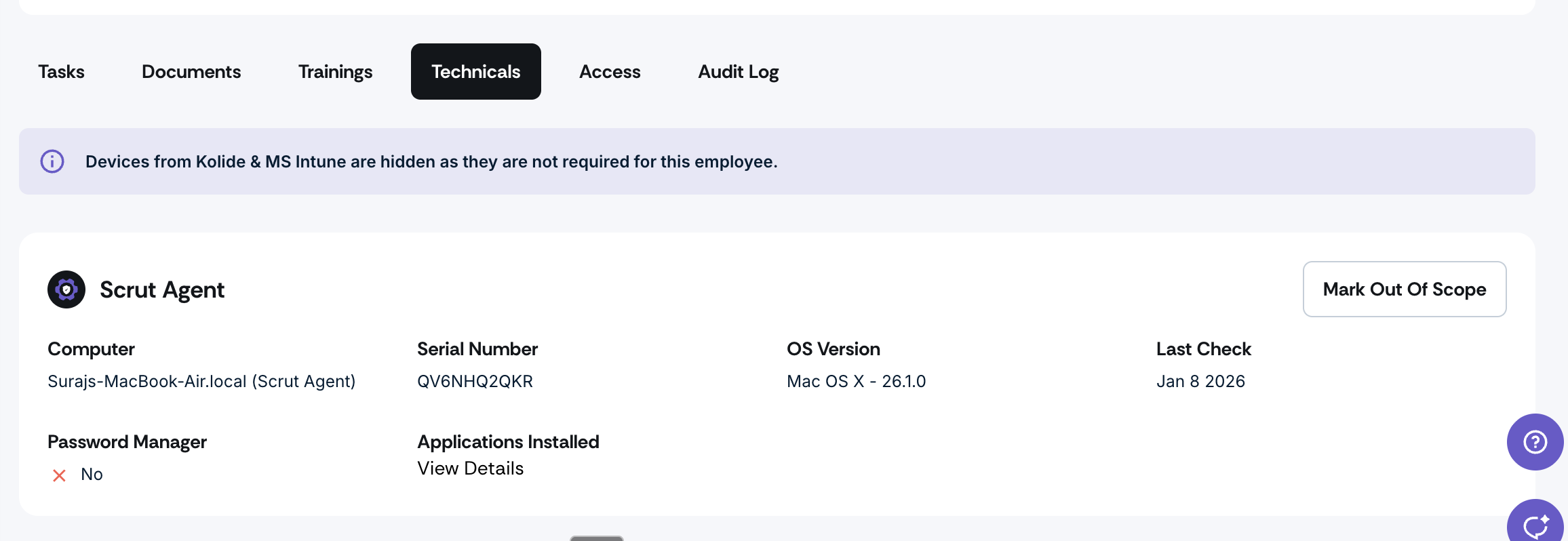
Task: Open the Audit Log tab
Action: point(738,72)
